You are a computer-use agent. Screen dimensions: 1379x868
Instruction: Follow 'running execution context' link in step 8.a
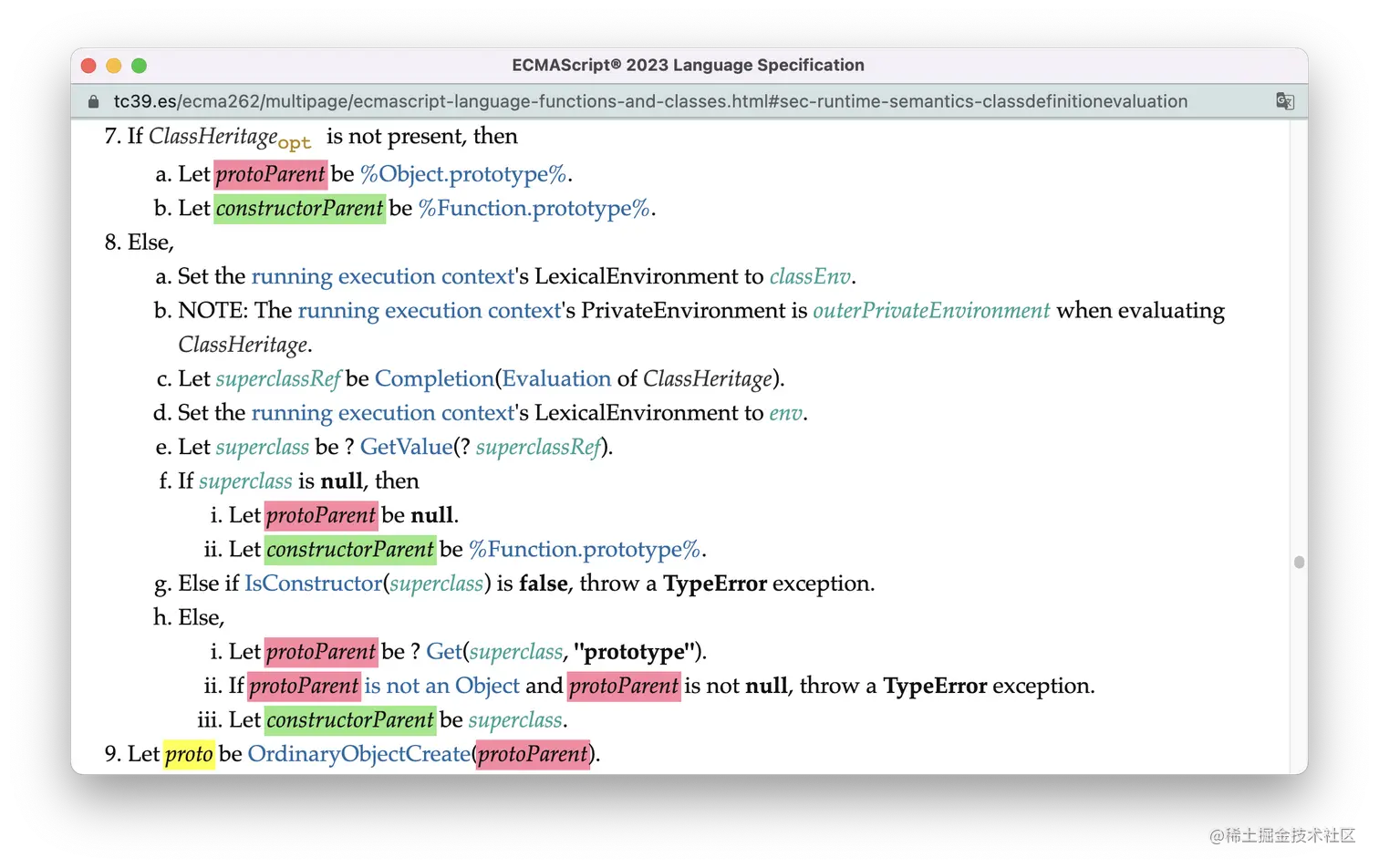tap(383, 276)
